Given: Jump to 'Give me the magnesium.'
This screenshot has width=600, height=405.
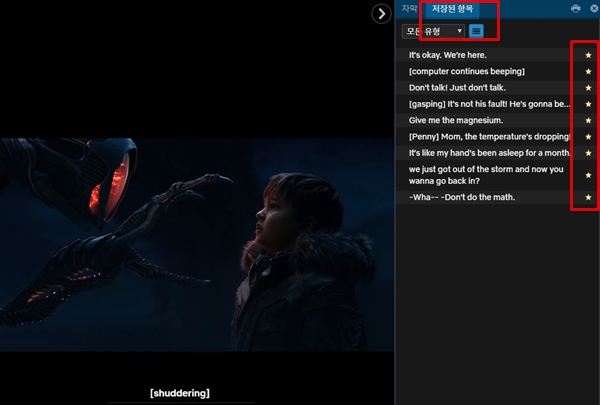Looking at the screenshot, I should coord(456,121).
